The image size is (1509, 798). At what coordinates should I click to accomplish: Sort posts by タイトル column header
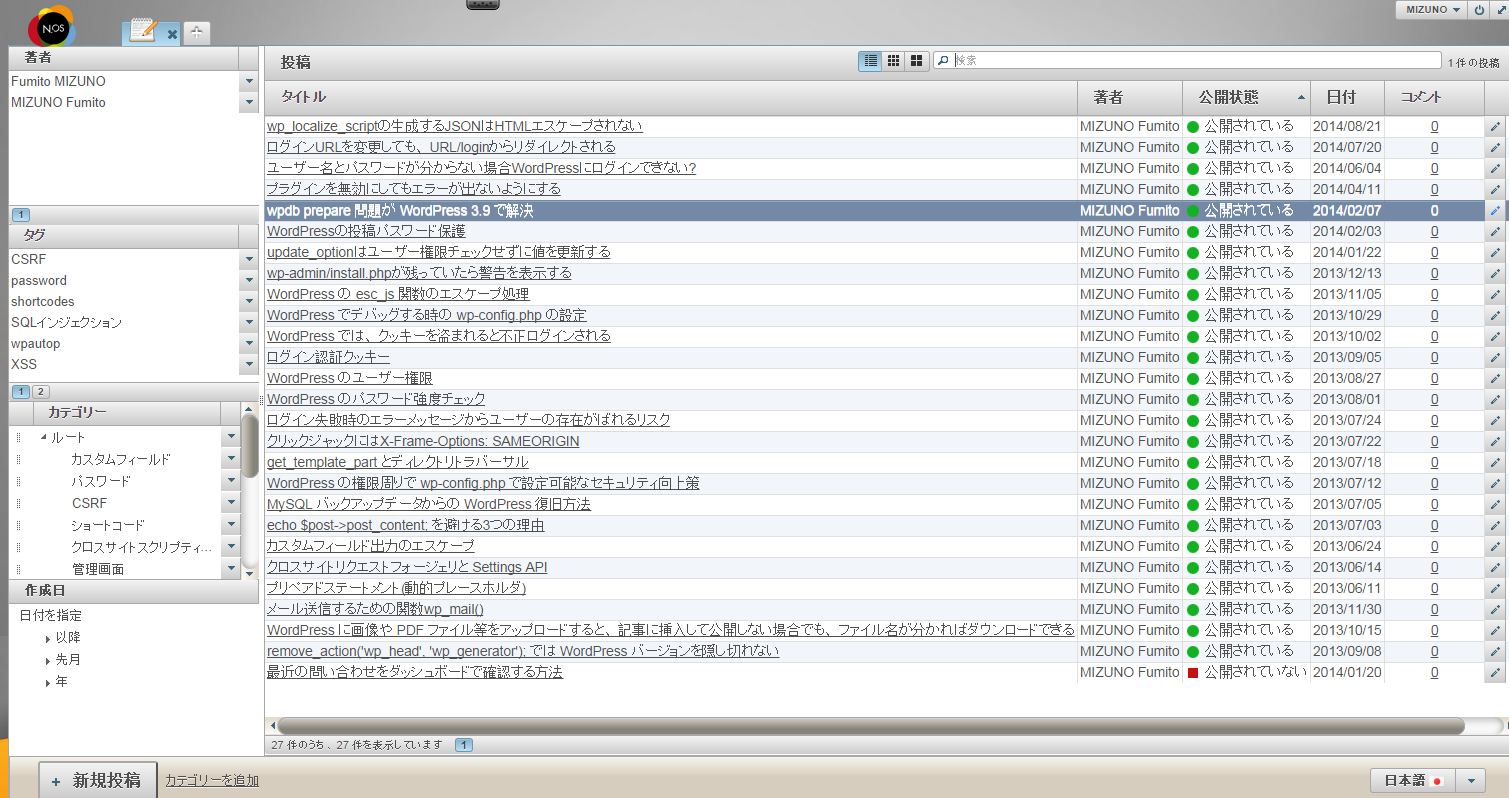click(x=671, y=97)
